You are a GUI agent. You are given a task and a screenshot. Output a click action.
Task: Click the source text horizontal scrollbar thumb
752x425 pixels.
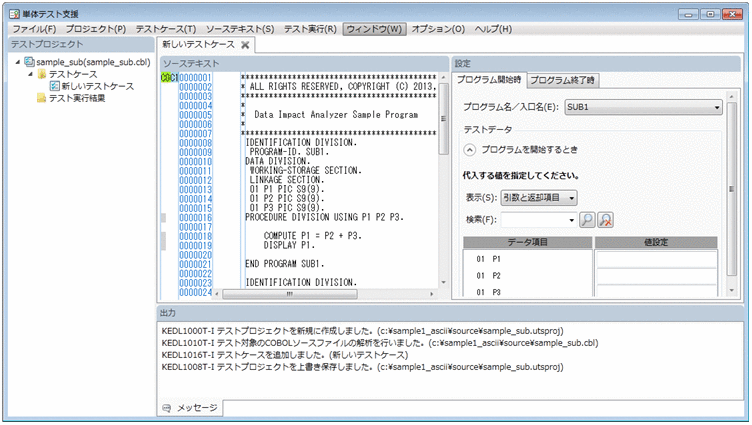290,294
